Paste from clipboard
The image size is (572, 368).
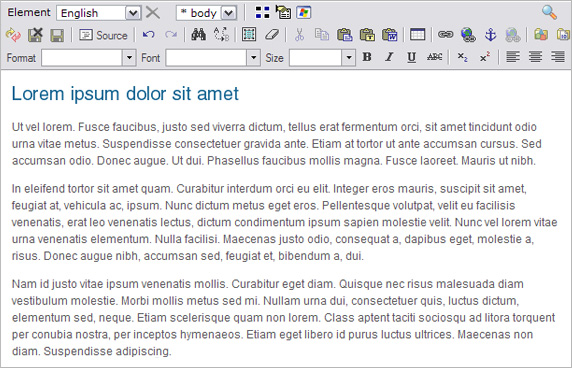click(x=344, y=35)
